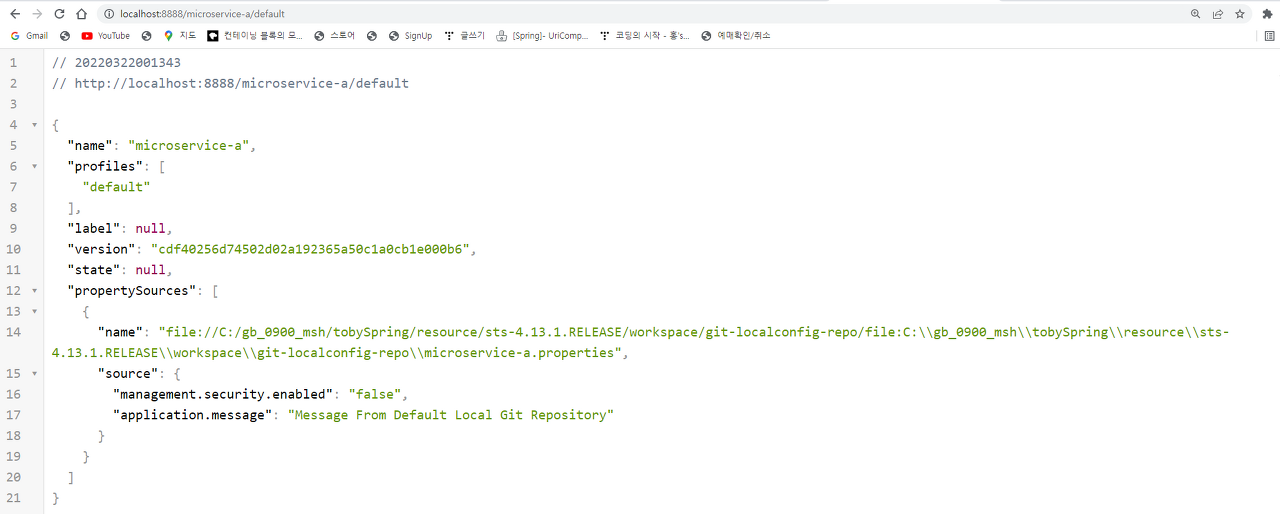The height and width of the screenshot is (514, 1280).
Task: Click "Message From Default Local Git Repository"
Action: click(x=450, y=415)
